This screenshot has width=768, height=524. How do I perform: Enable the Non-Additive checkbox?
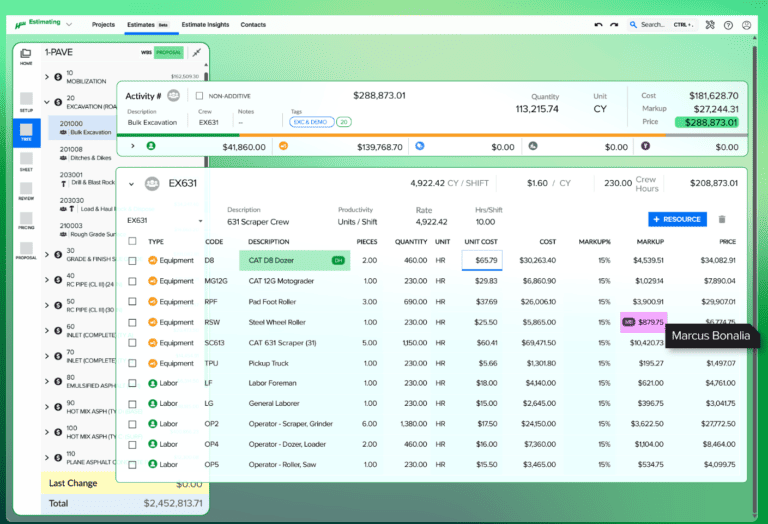(200, 96)
